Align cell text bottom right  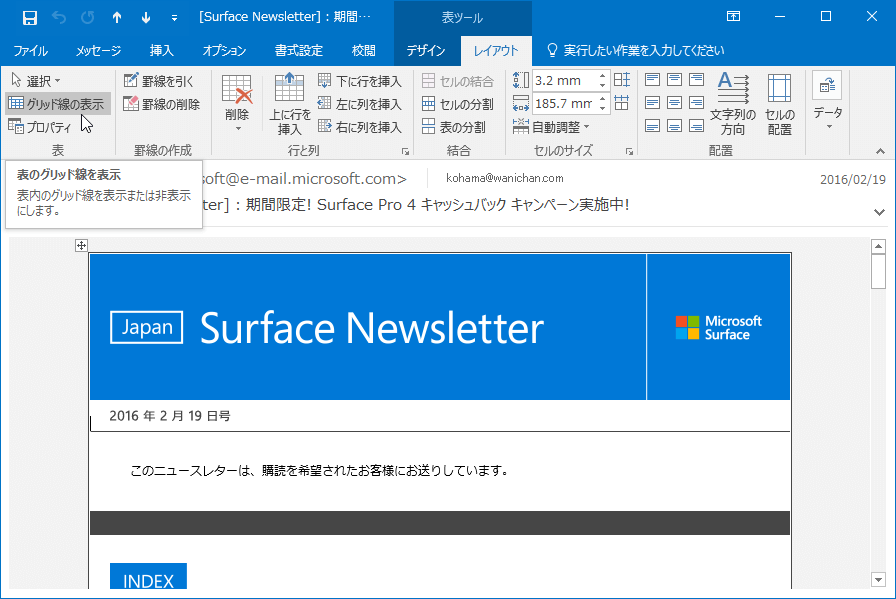point(696,126)
